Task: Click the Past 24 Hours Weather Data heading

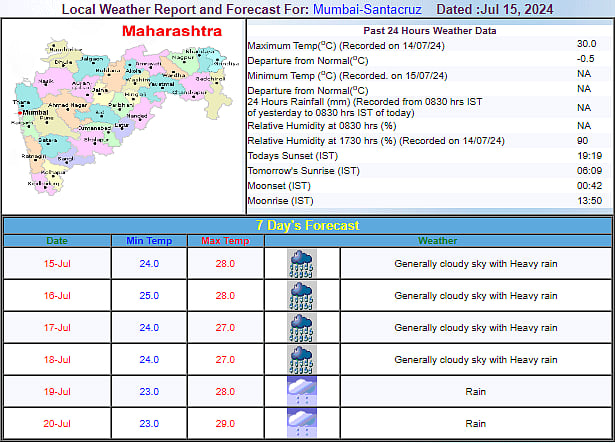Action: click(x=427, y=31)
